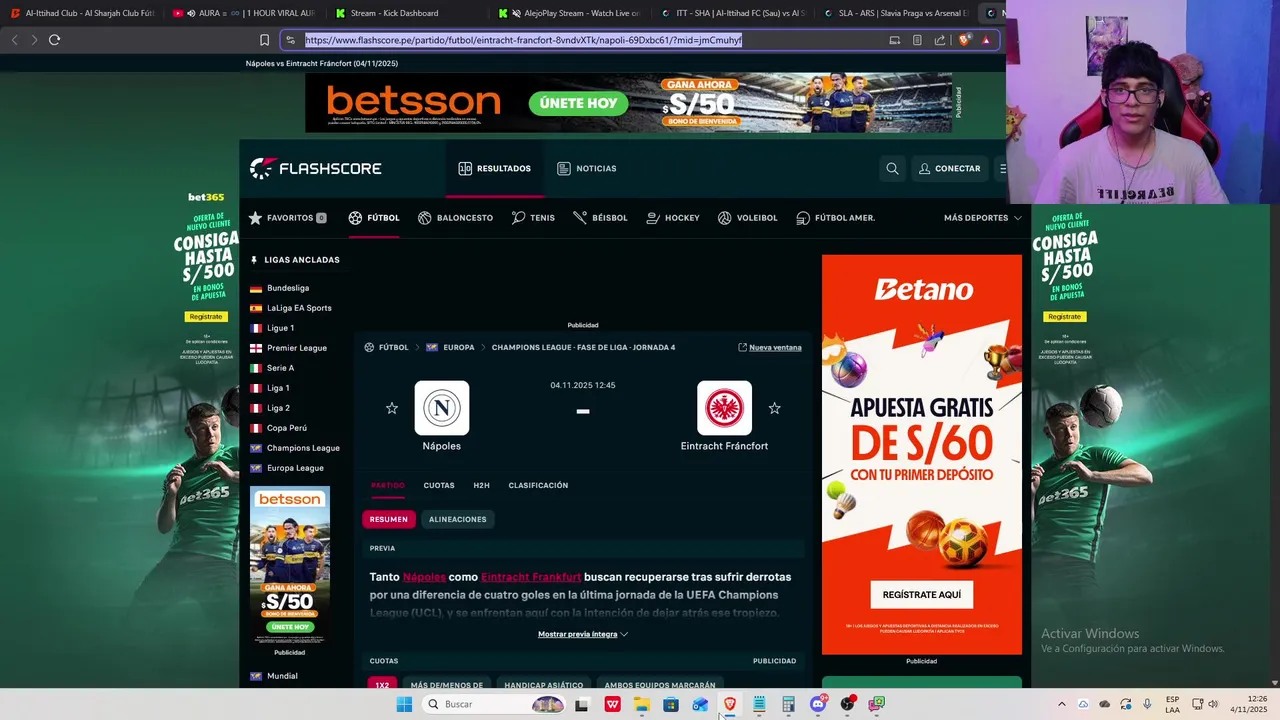Image resolution: width=1280 pixels, height=720 pixels.
Task: Expand Mostrar previa íntegra
Action: 583,634
